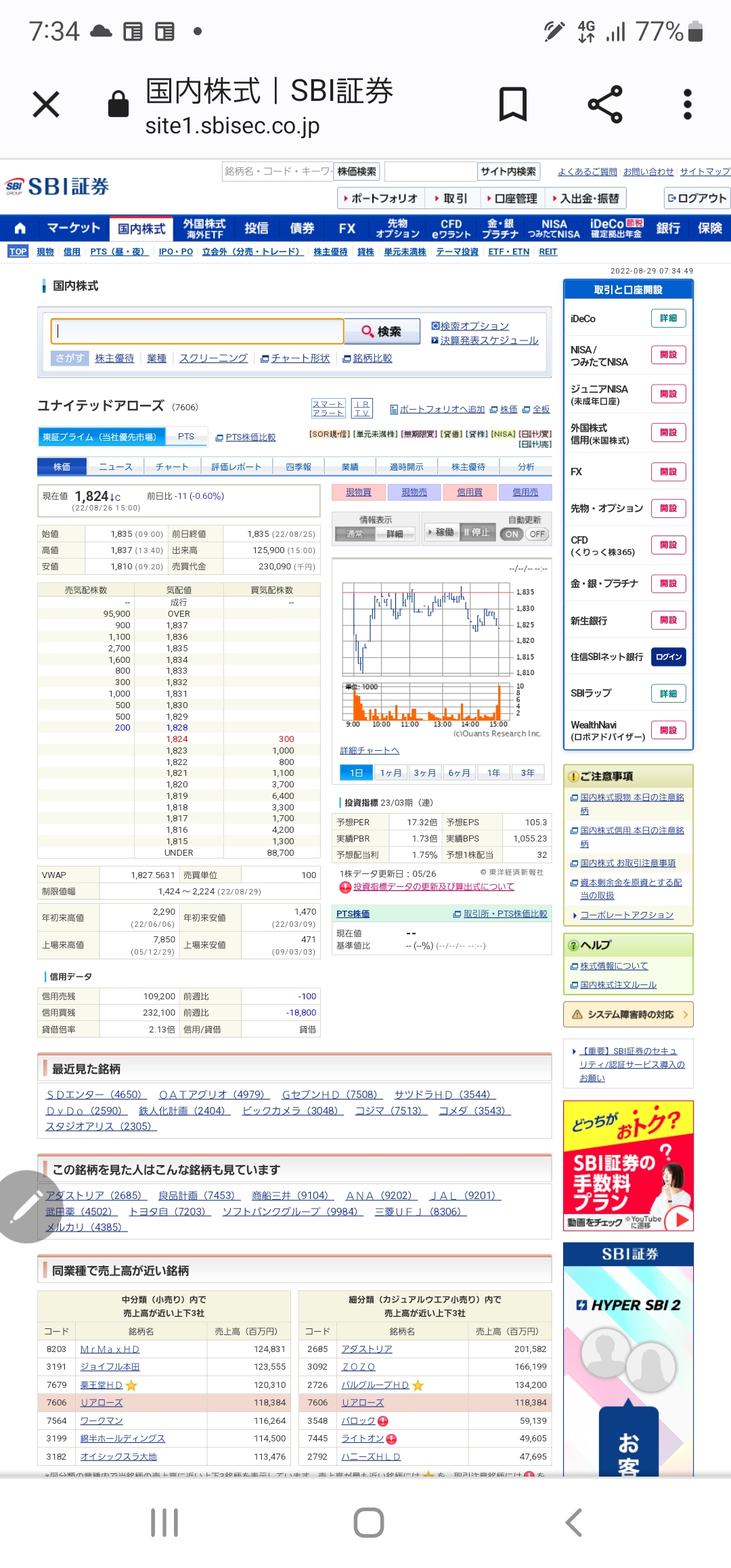Click the red icon beside 投資指標データの更新
This screenshot has width=731, height=1568.
point(345,887)
